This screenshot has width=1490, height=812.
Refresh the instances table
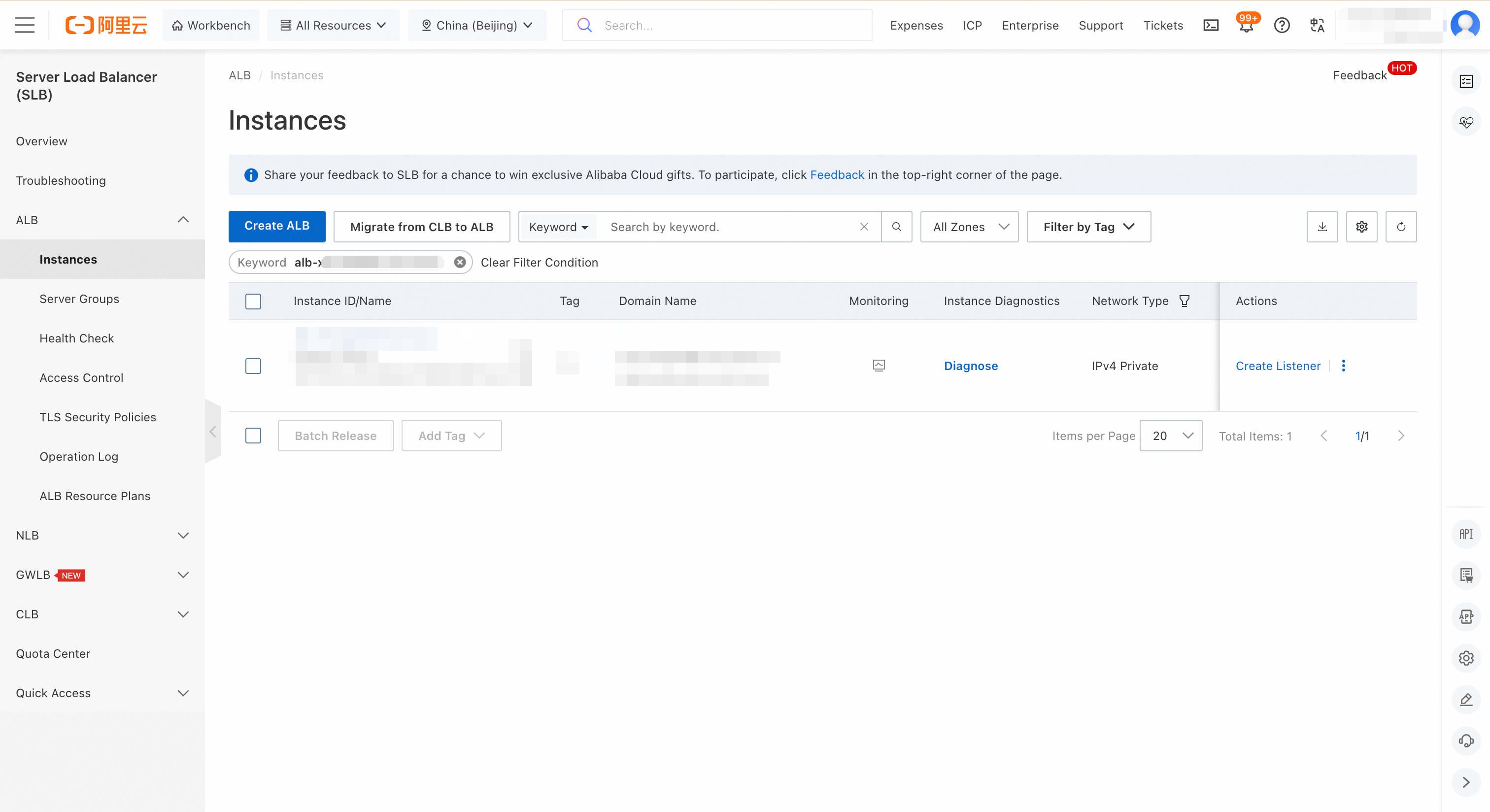(1401, 227)
